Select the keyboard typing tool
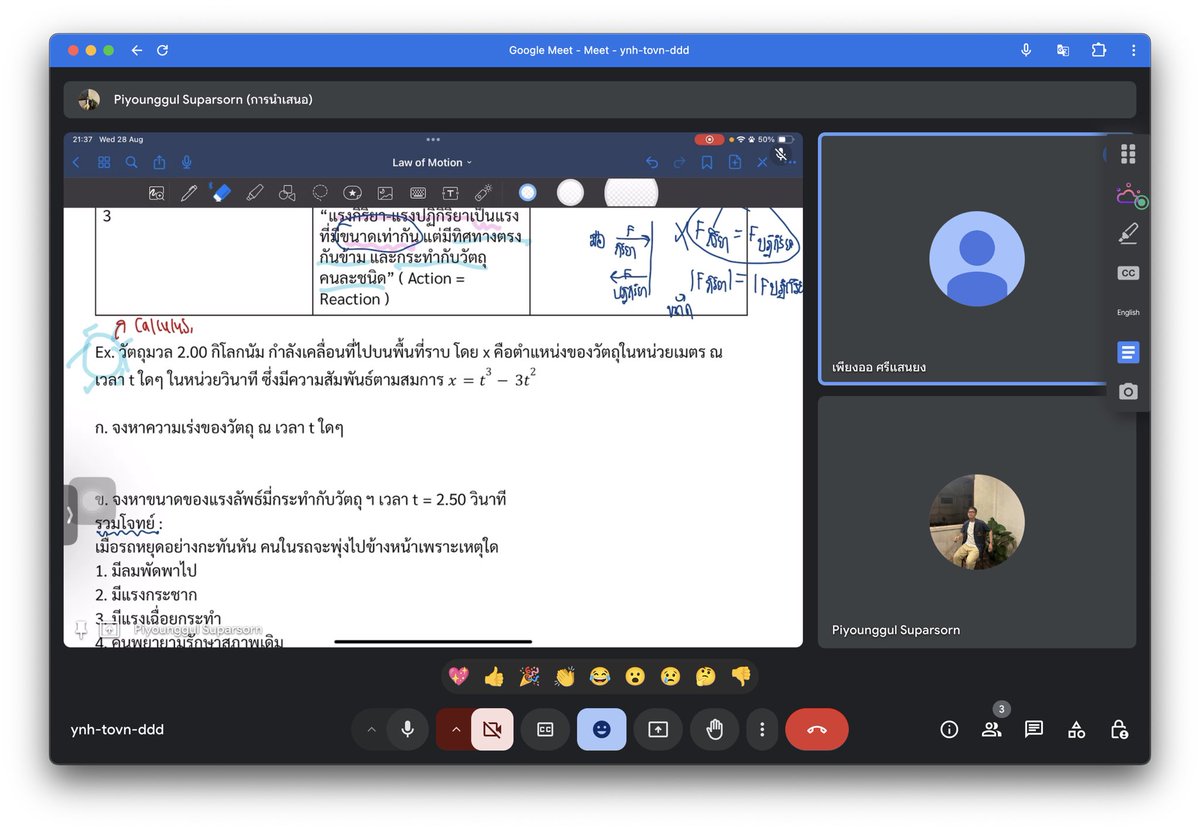 click(x=418, y=193)
